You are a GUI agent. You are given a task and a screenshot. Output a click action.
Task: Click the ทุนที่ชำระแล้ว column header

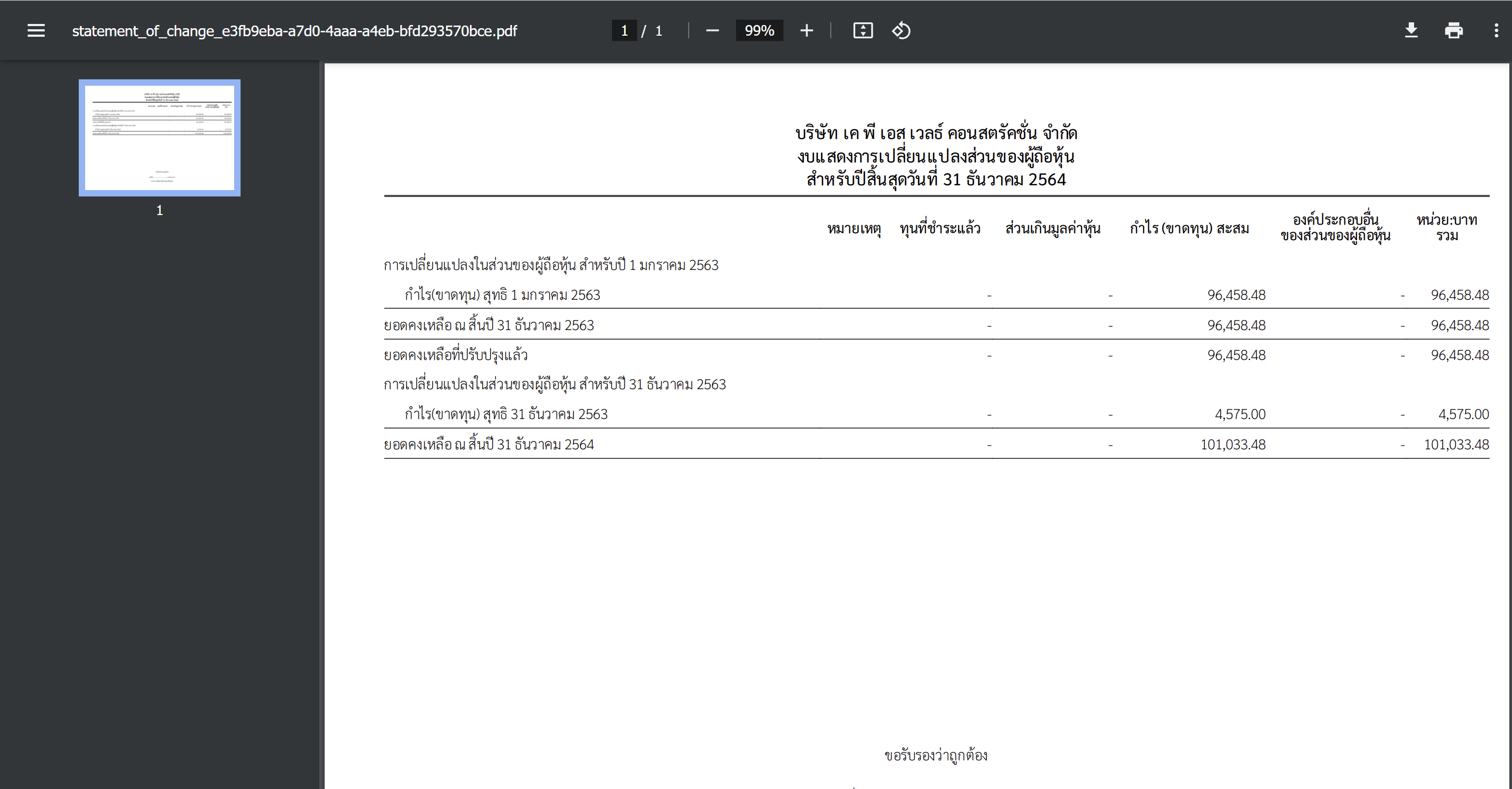940,228
